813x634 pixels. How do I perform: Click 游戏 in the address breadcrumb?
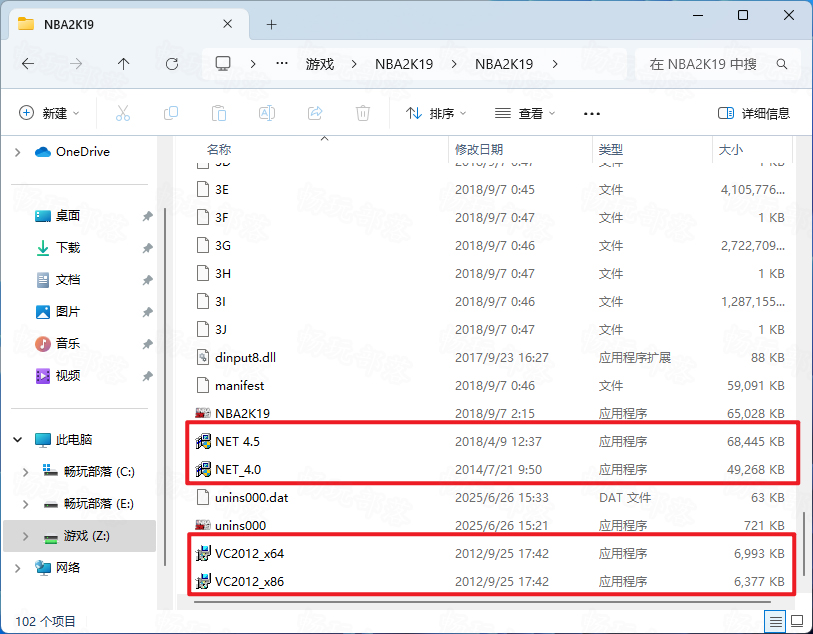point(320,64)
